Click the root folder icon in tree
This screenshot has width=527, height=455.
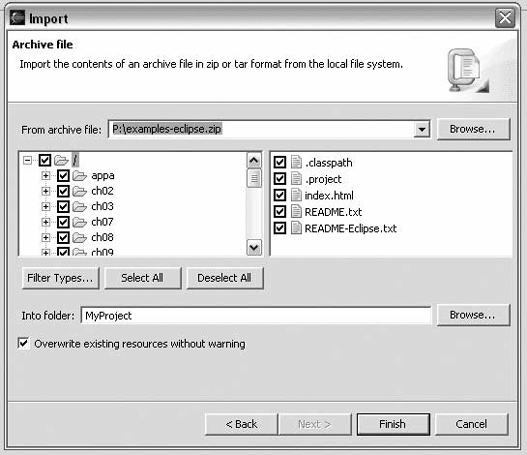(x=61, y=160)
